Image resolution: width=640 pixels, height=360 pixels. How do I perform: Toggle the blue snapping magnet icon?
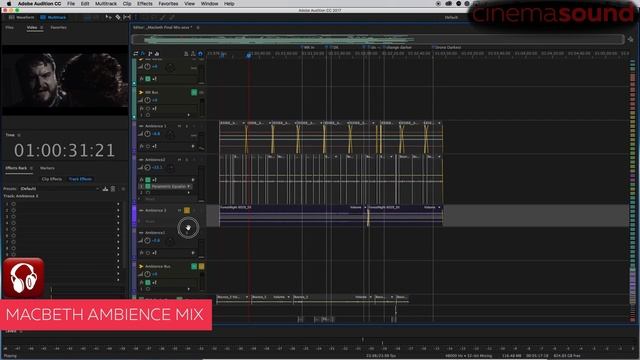click(200, 53)
